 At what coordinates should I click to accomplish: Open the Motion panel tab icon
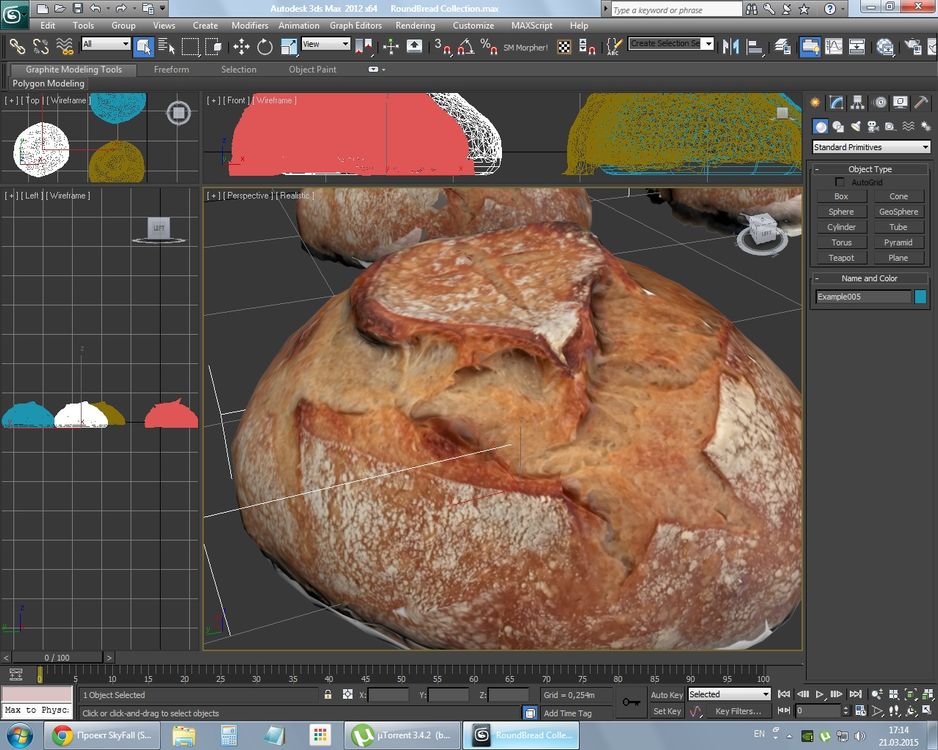[880, 102]
